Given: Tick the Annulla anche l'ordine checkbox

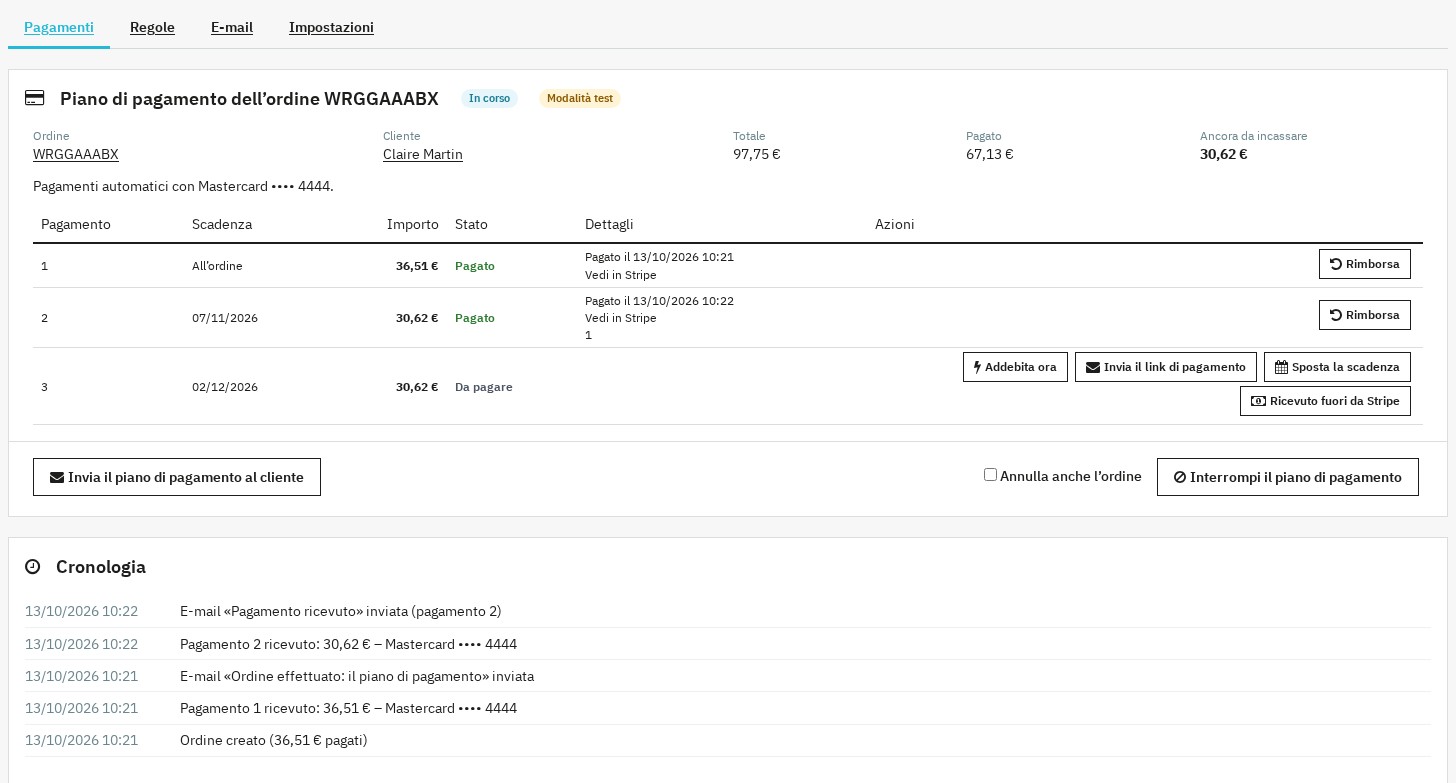Looking at the screenshot, I should [990, 475].
